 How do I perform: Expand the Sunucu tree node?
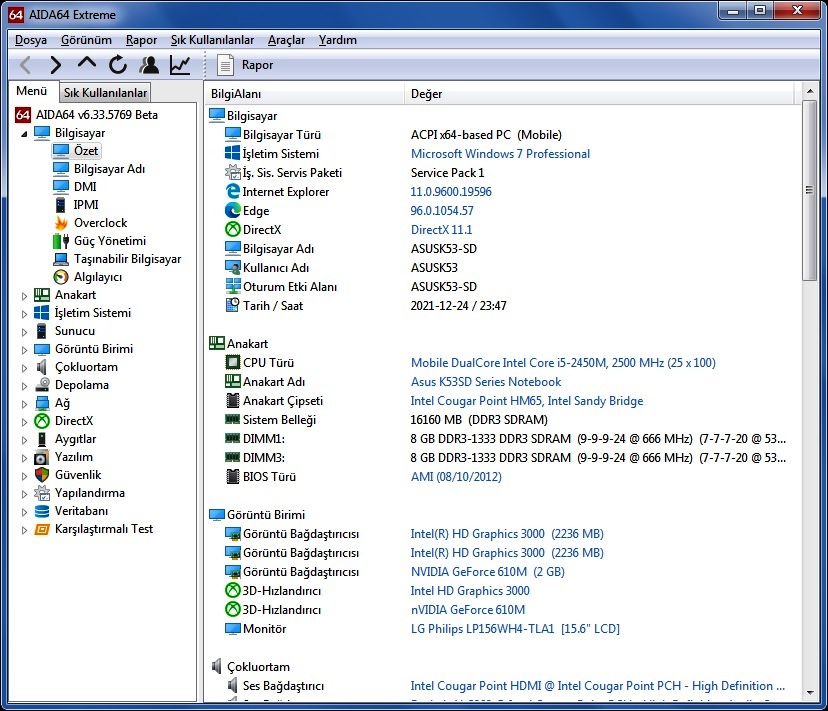click(x=24, y=332)
